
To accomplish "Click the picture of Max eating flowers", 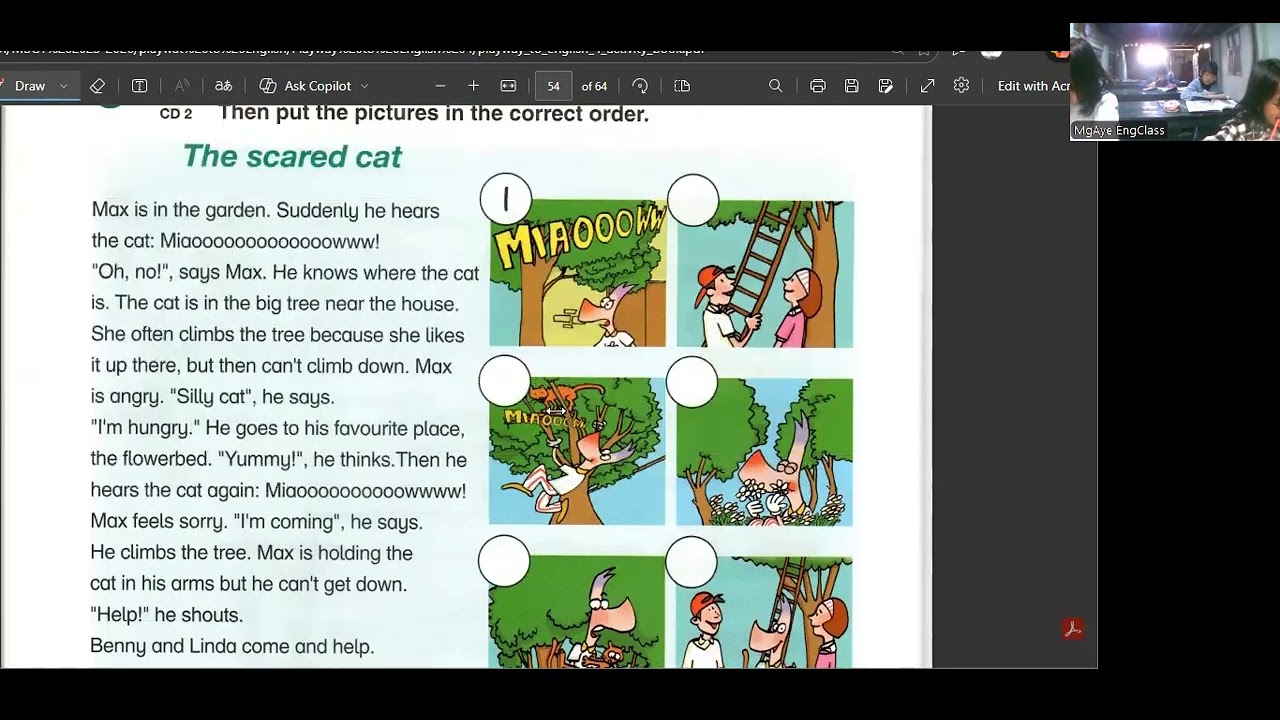I will coord(765,452).
